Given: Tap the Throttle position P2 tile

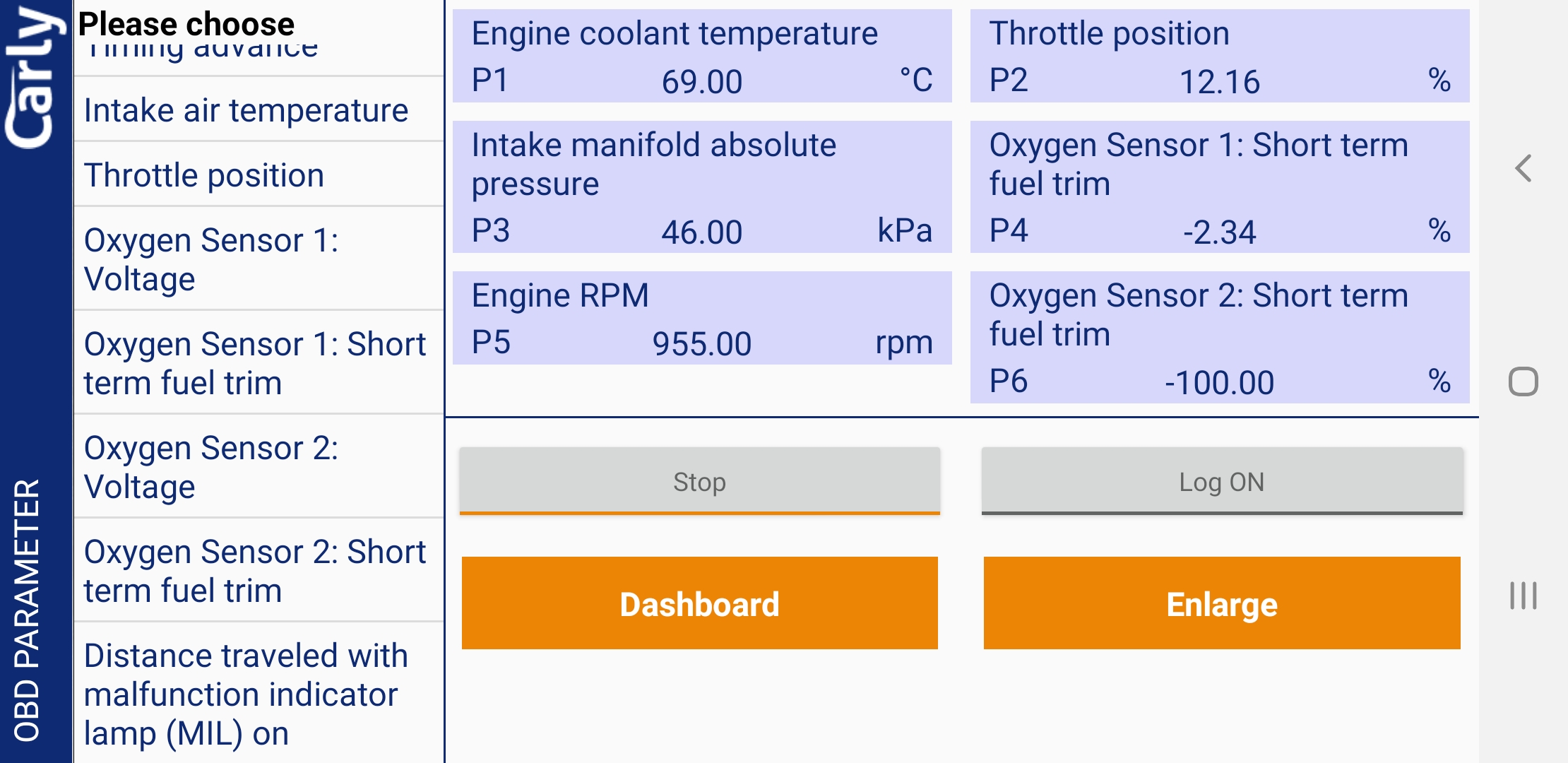Looking at the screenshot, I should [1220, 57].
